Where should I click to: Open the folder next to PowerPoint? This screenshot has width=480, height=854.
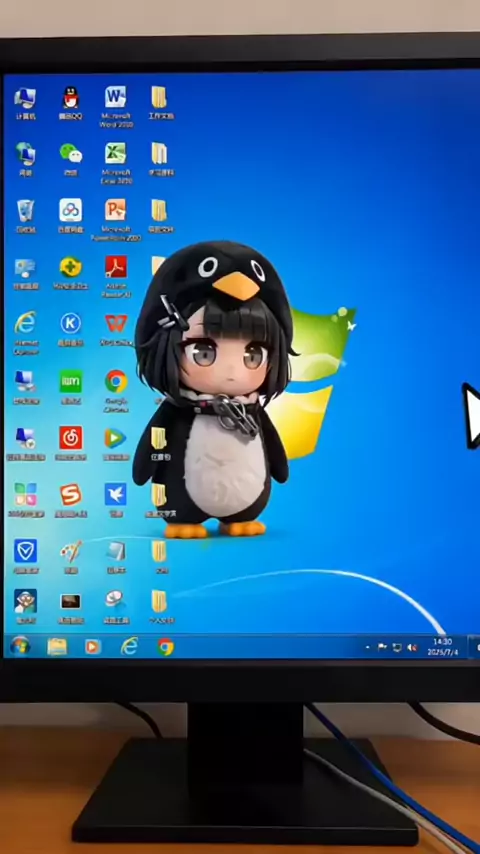(159, 210)
